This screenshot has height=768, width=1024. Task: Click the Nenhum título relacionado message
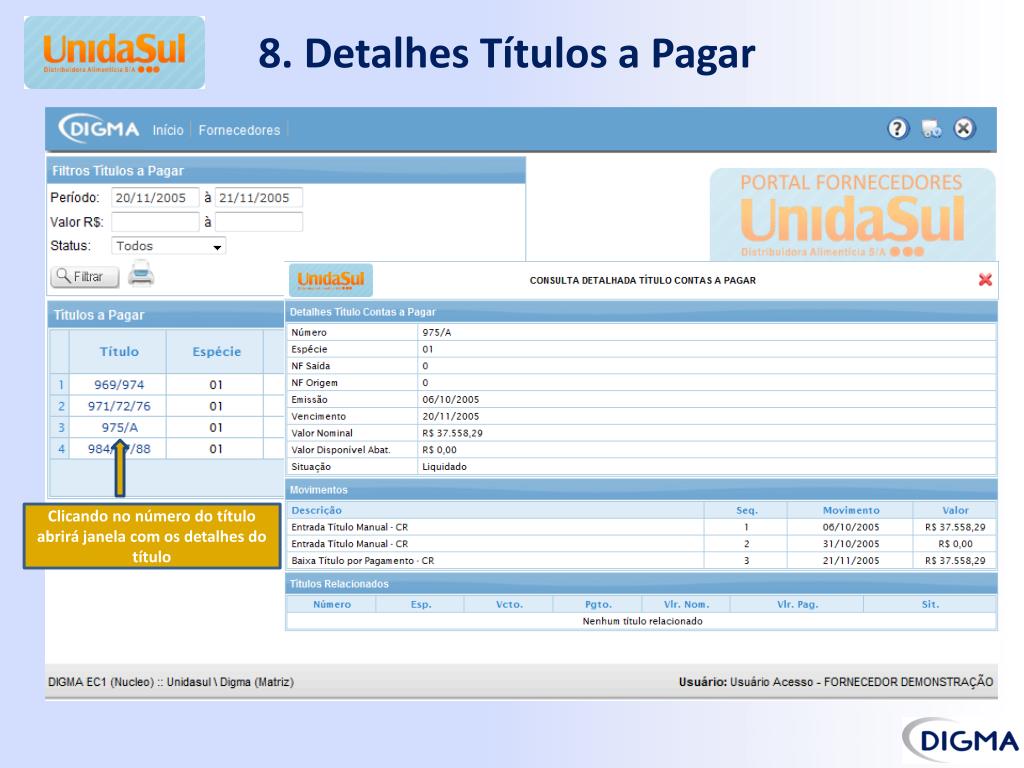click(x=643, y=621)
